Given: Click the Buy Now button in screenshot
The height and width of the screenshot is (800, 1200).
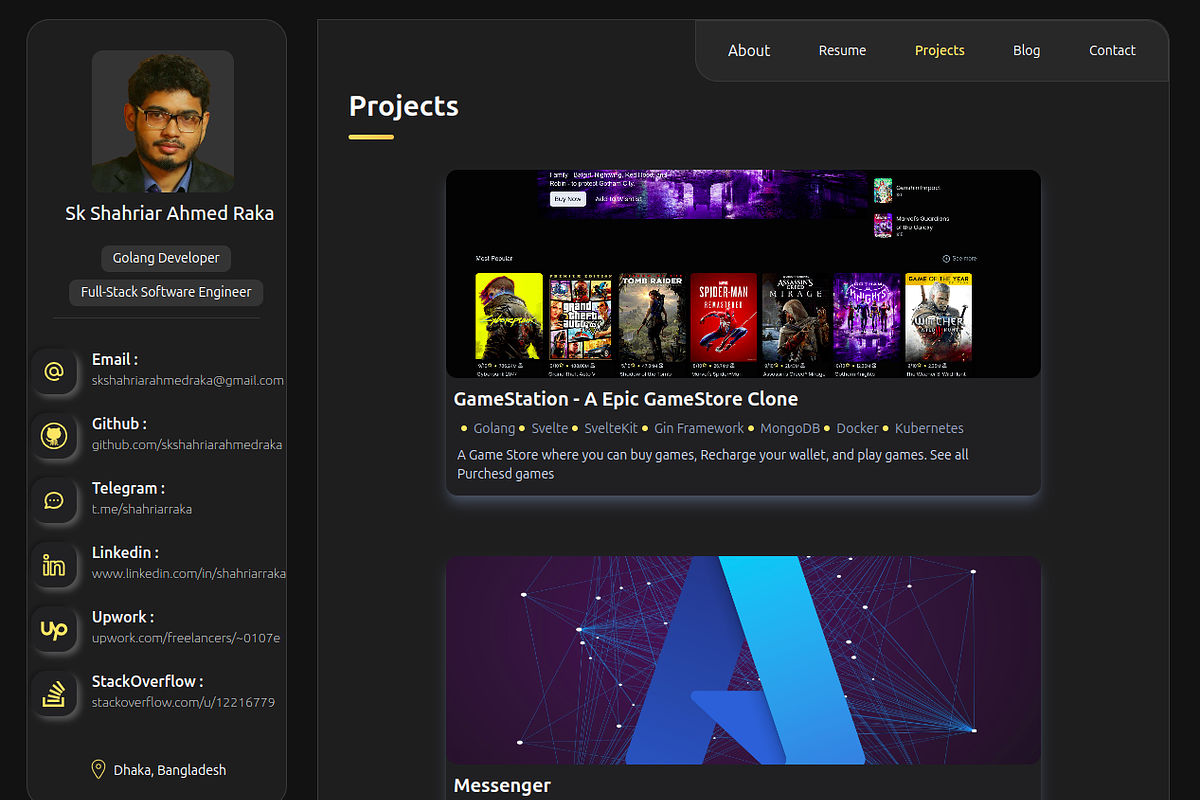Looking at the screenshot, I should coord(568,199).
